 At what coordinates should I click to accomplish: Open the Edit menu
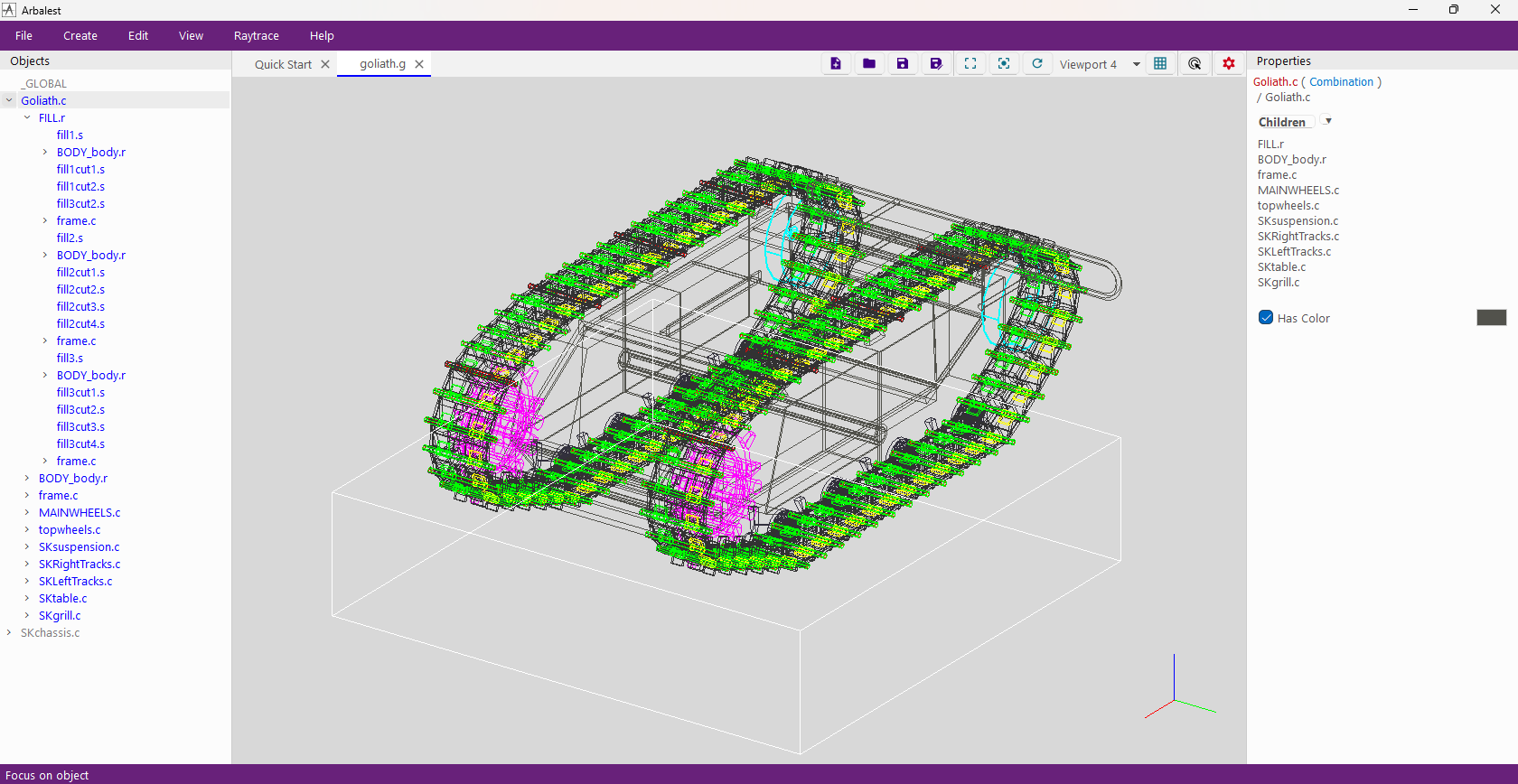(x=138, y=36)
